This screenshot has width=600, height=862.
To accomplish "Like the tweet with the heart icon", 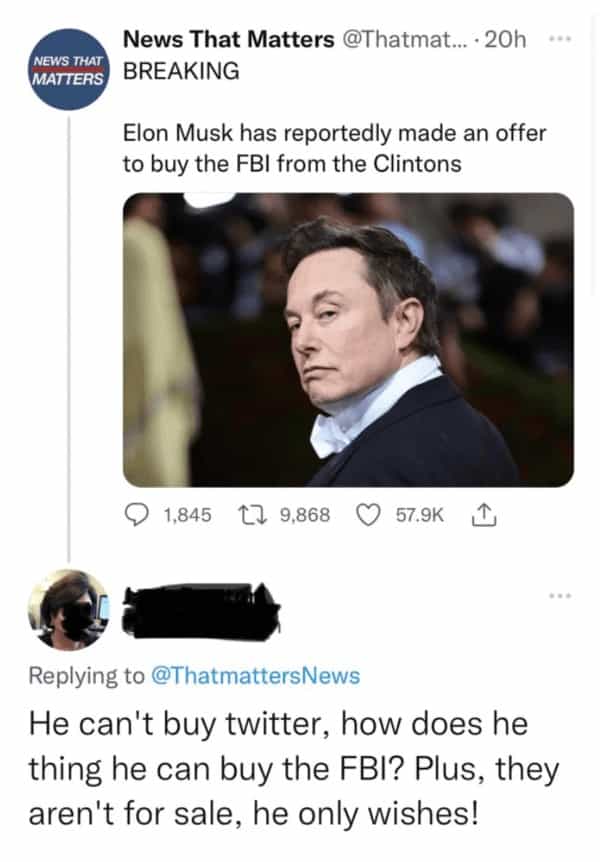I will (371, 515).
